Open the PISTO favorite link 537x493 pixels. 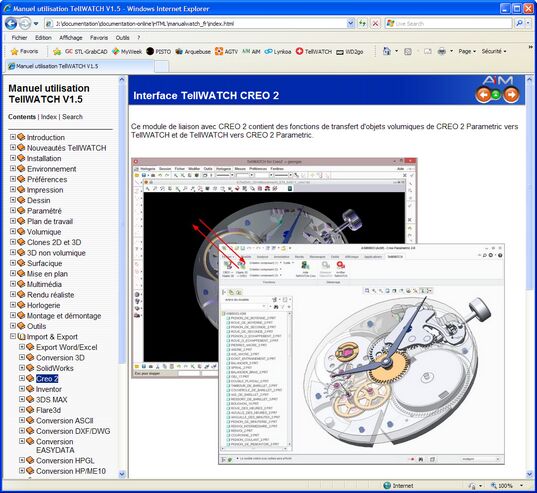pos(159,52)
